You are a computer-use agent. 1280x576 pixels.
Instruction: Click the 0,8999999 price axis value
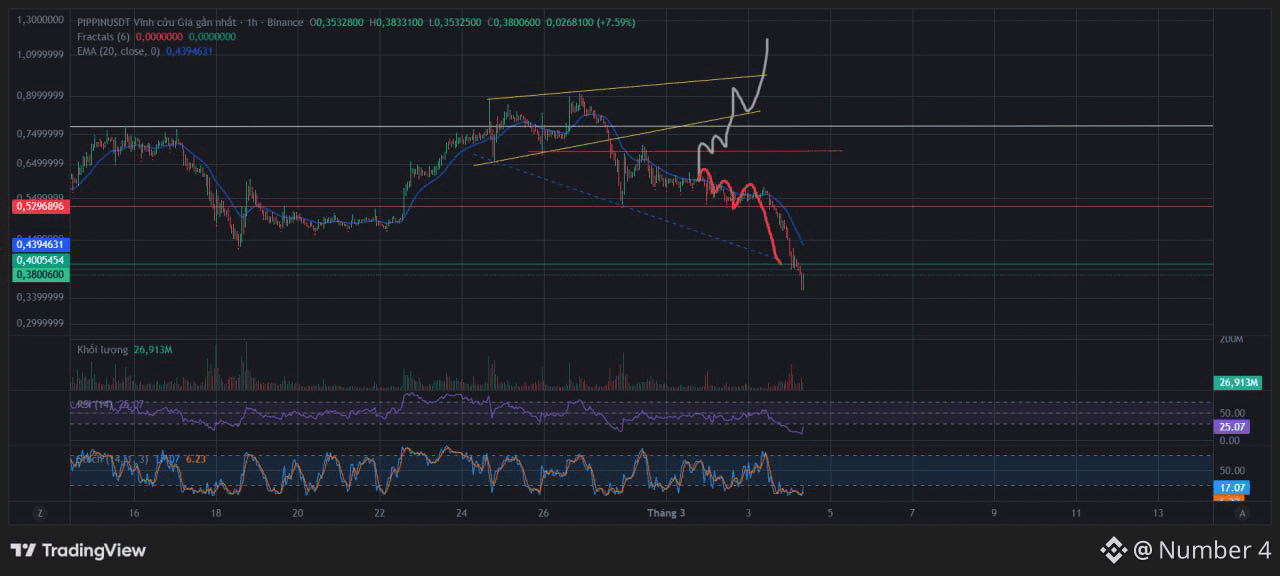[x=41, y=96]
